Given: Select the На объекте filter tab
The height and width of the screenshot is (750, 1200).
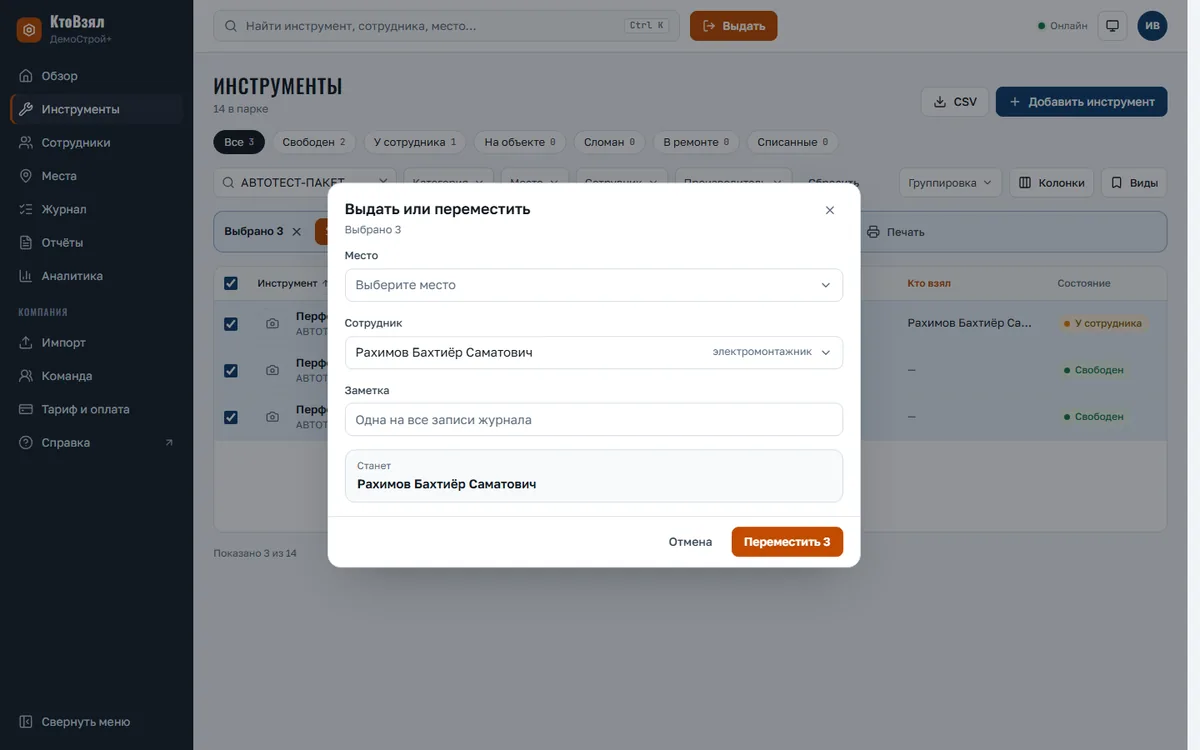Looking at the screenshot, I should 520,142.
